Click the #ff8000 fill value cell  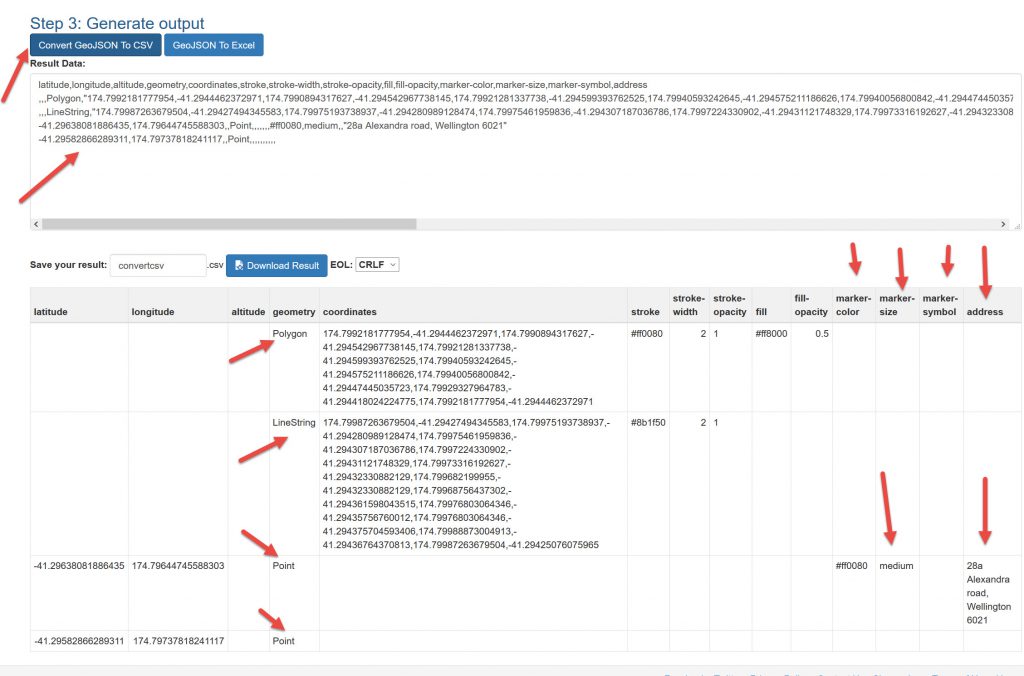pyautogui.click(x=771, y=334)
